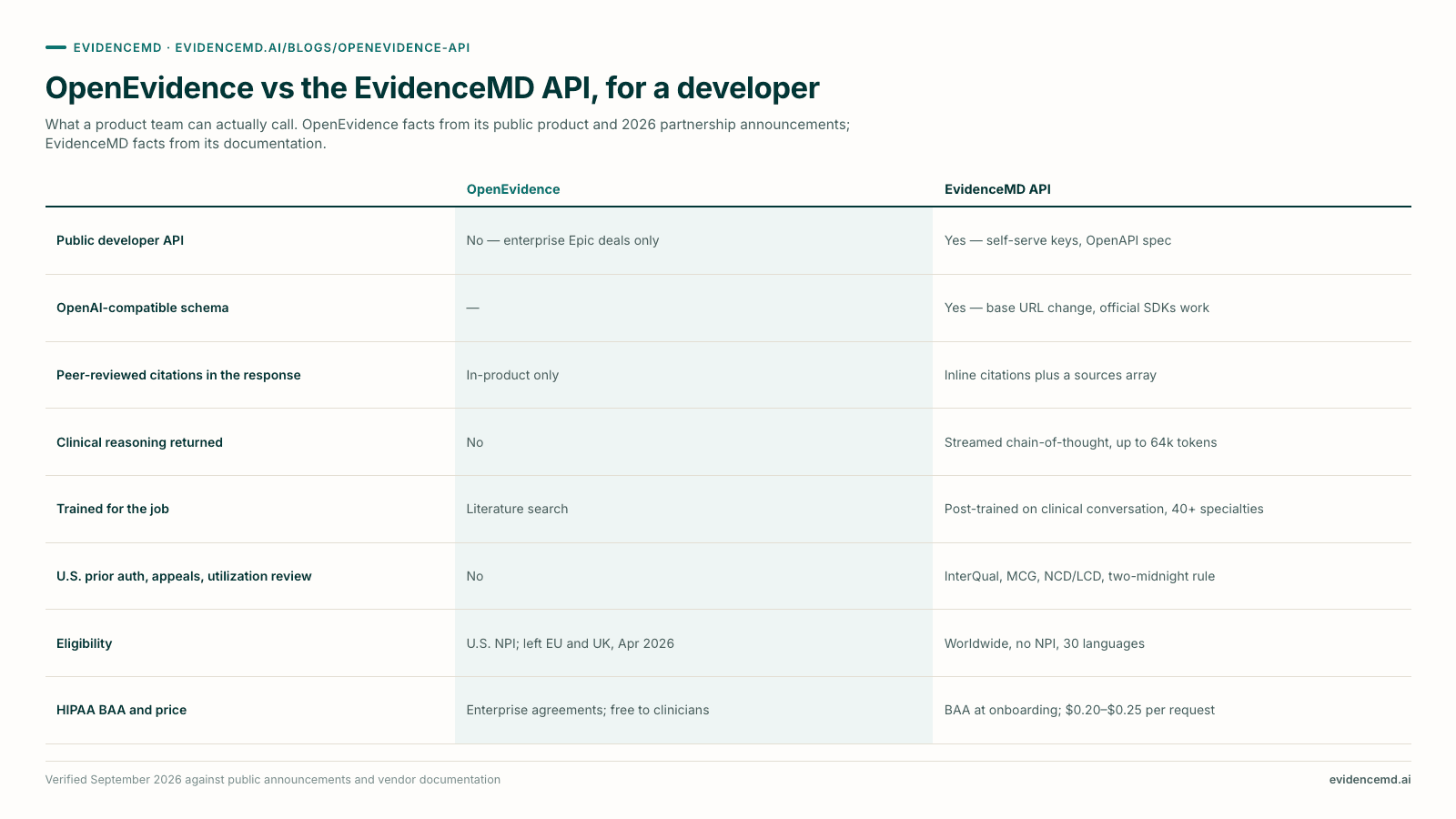1456x819 pixels.
Task: Click "Enterprise agreements; free to clinicians" cell
Action: point(588,710)
